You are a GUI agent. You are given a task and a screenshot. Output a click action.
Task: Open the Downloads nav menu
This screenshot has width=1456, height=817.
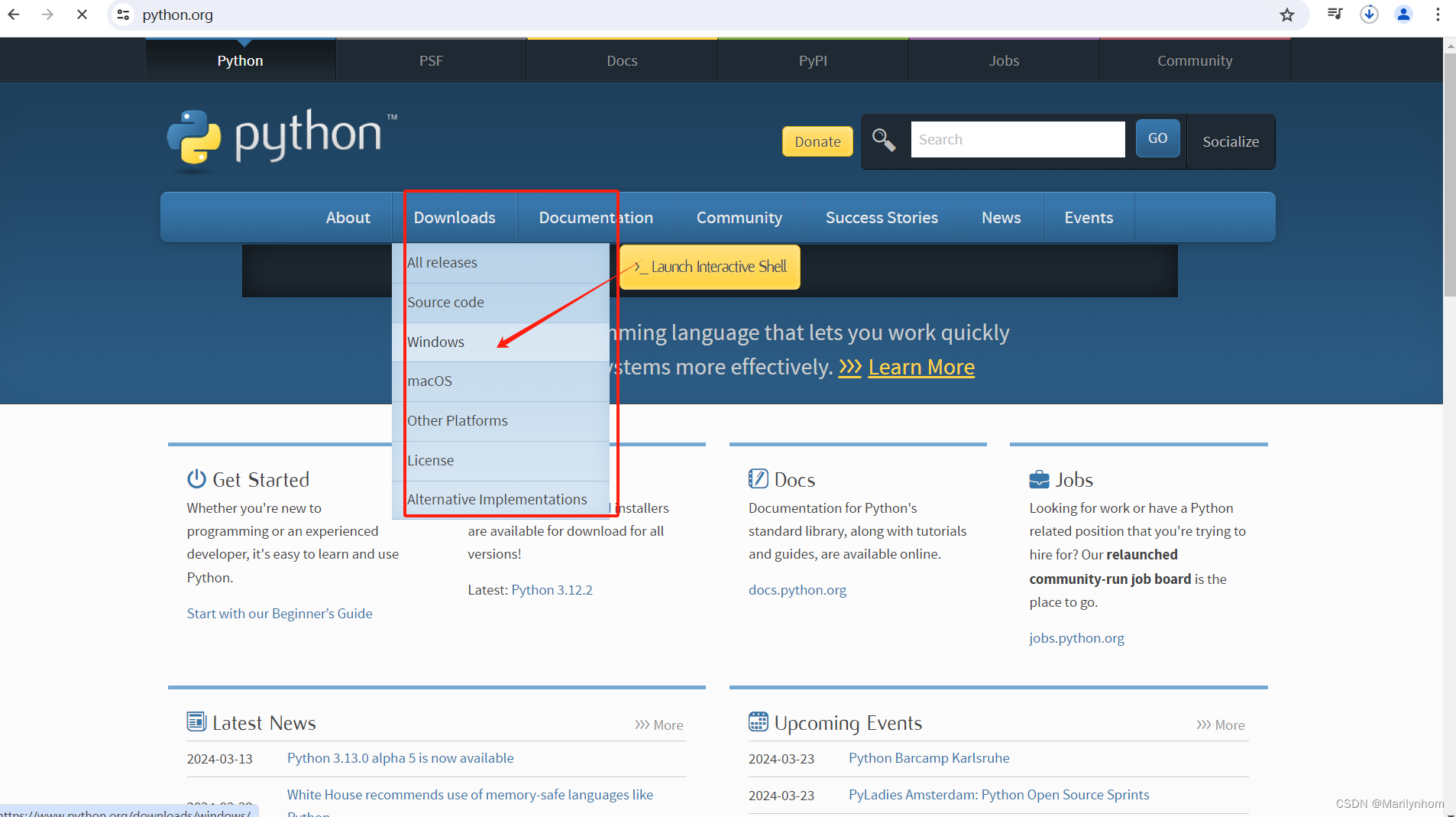click(x=455, y=218)
